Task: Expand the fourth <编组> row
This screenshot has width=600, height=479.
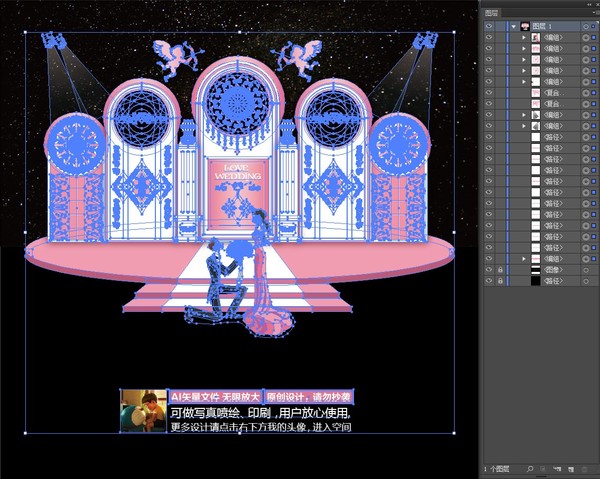Action: [524, 71]
